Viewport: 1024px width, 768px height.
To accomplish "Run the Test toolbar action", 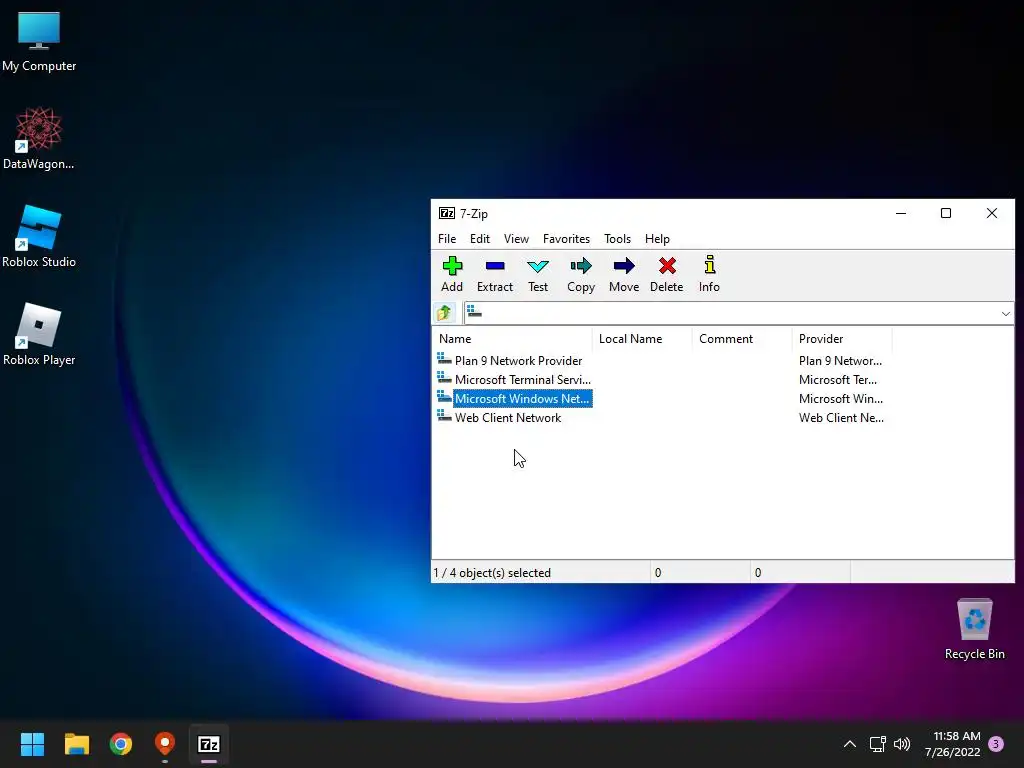I will tap(537, 274).
